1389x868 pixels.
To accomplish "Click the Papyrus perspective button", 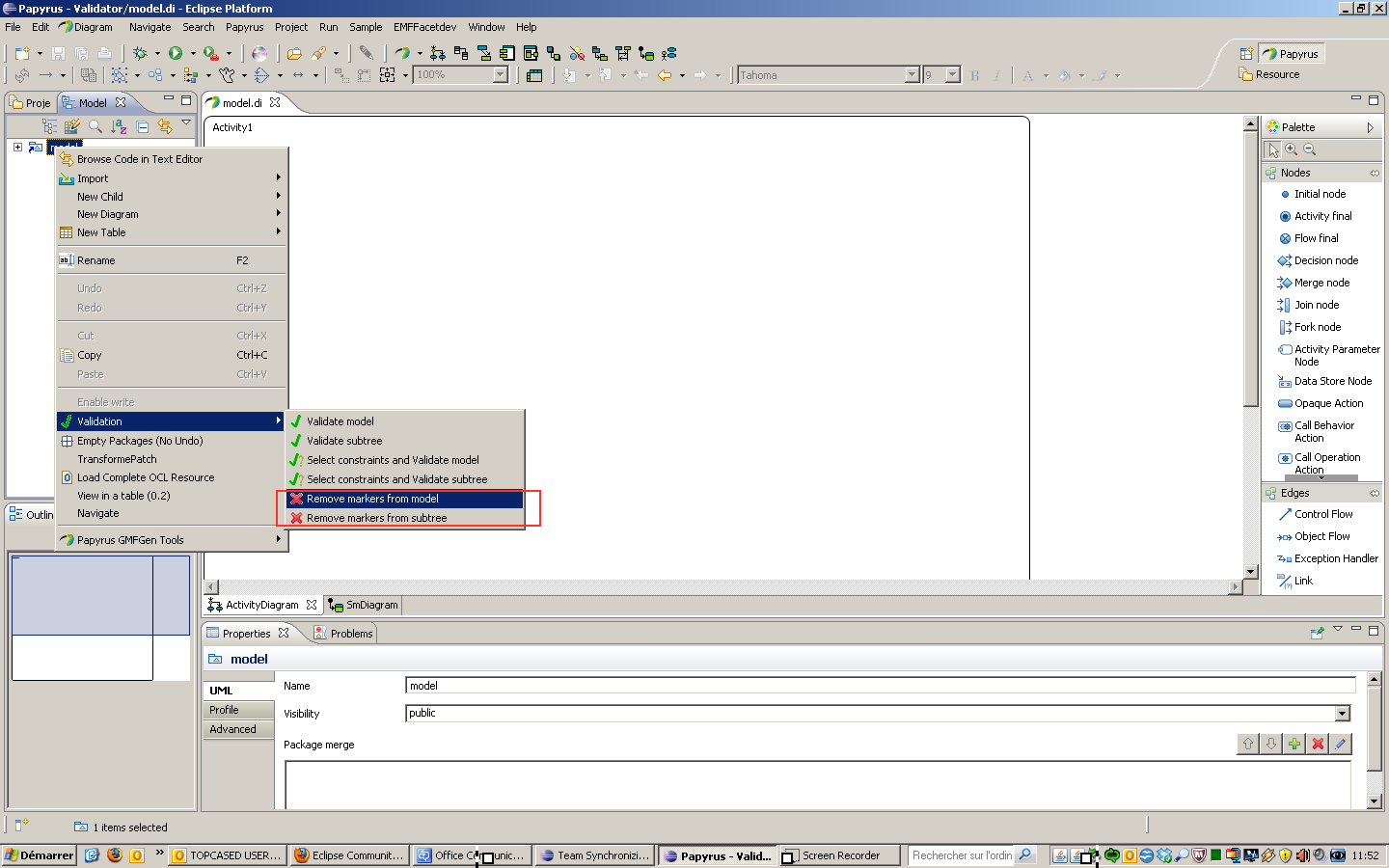I will (1290, 54).
